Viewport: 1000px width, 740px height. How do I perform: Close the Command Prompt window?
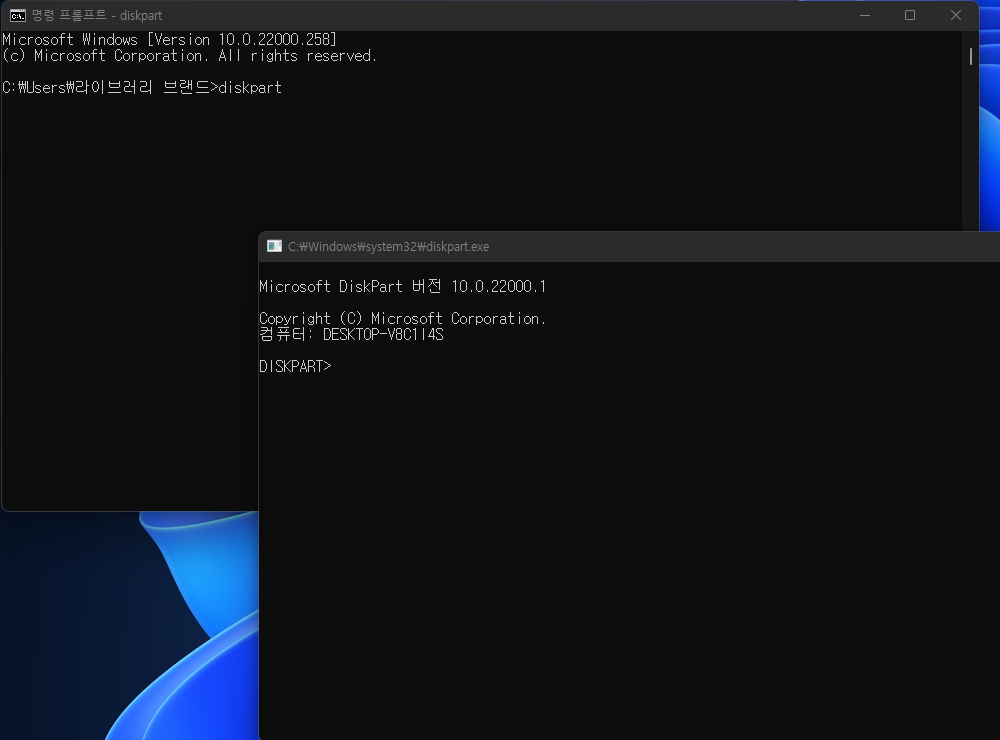pos(955,15)
